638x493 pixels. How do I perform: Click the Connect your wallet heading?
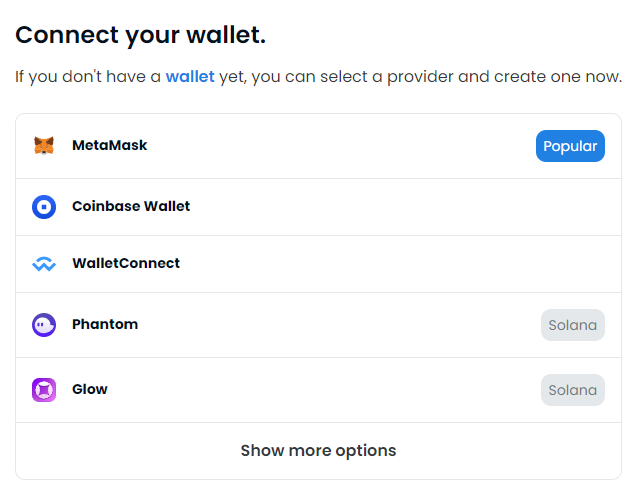pos(140,35)
